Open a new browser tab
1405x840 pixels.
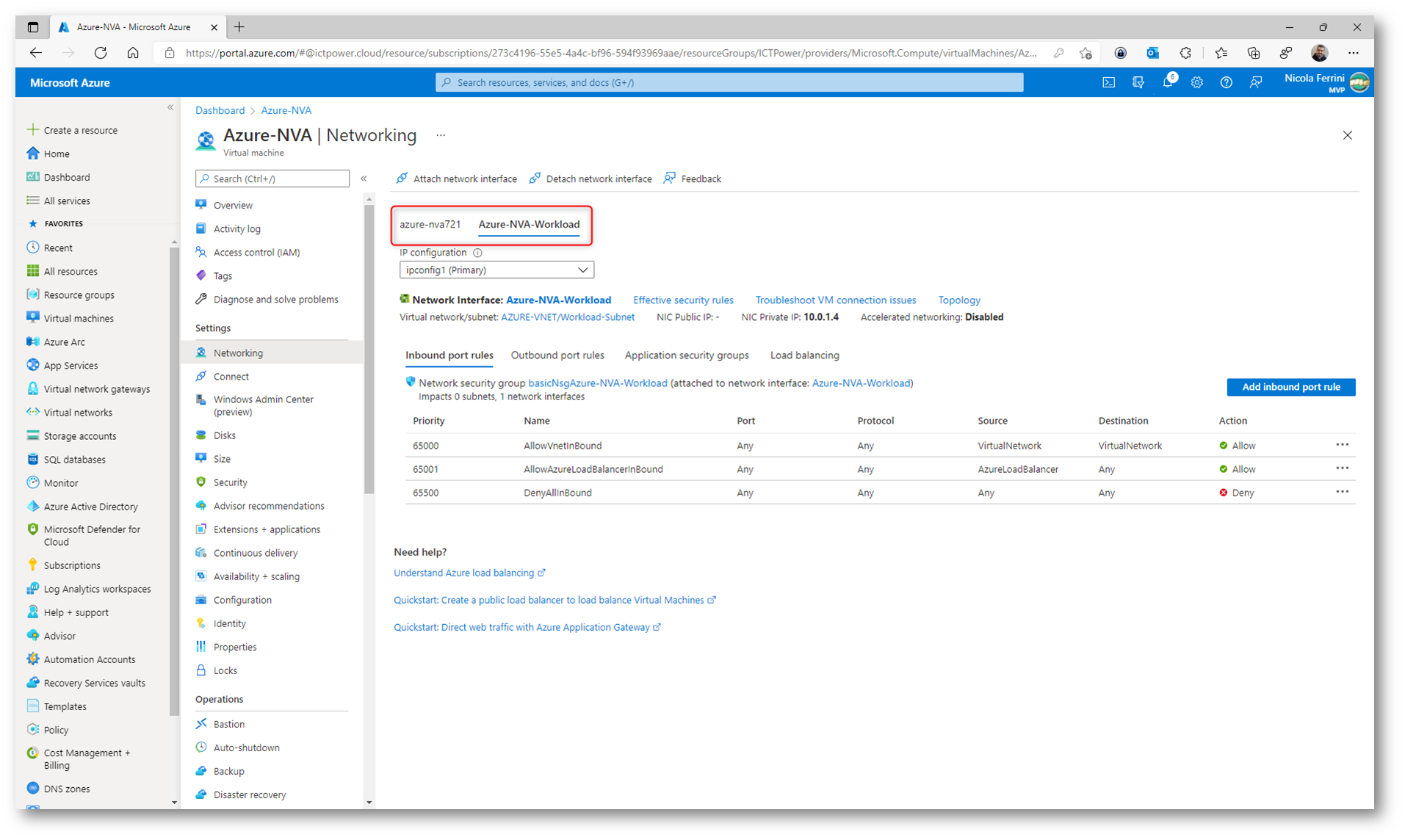(239, 27)
